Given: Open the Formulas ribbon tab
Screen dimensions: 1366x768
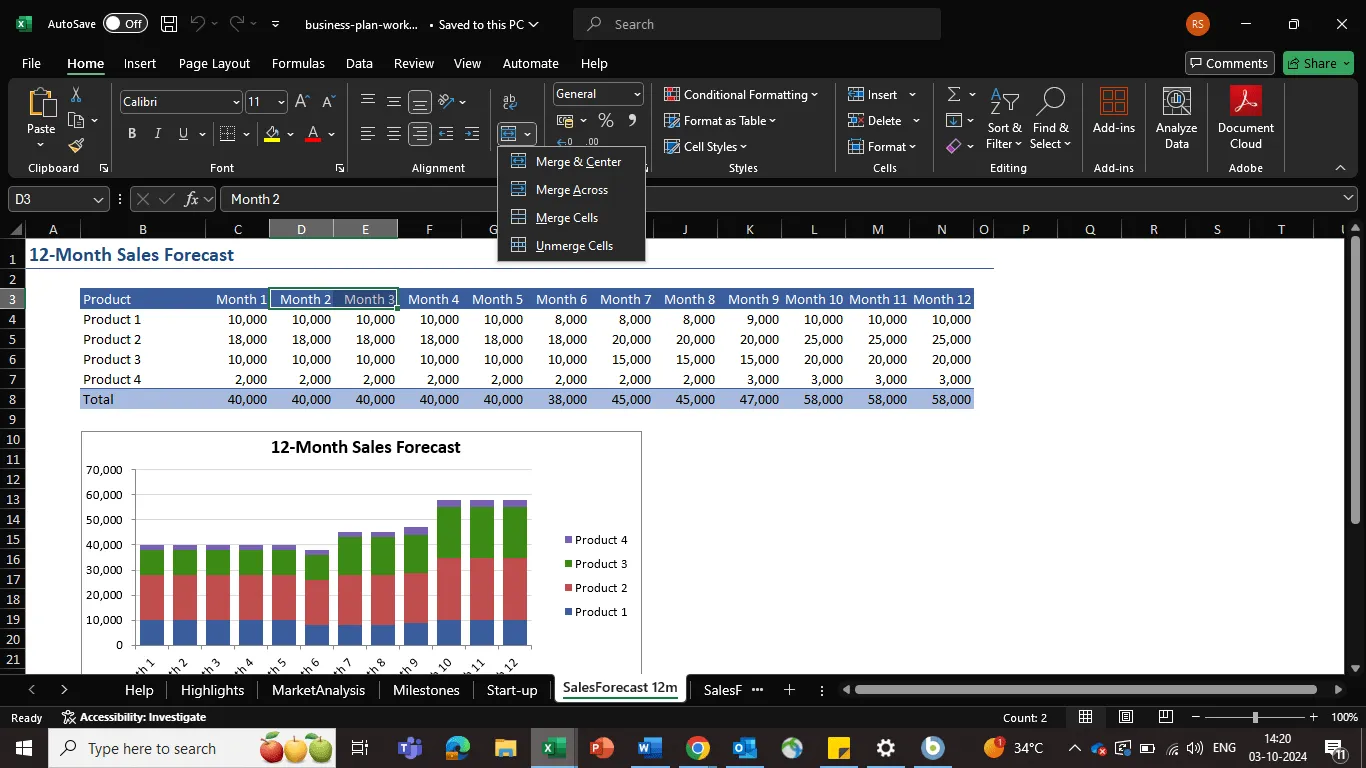Looking at the screenshot, I should coord(298,63).
